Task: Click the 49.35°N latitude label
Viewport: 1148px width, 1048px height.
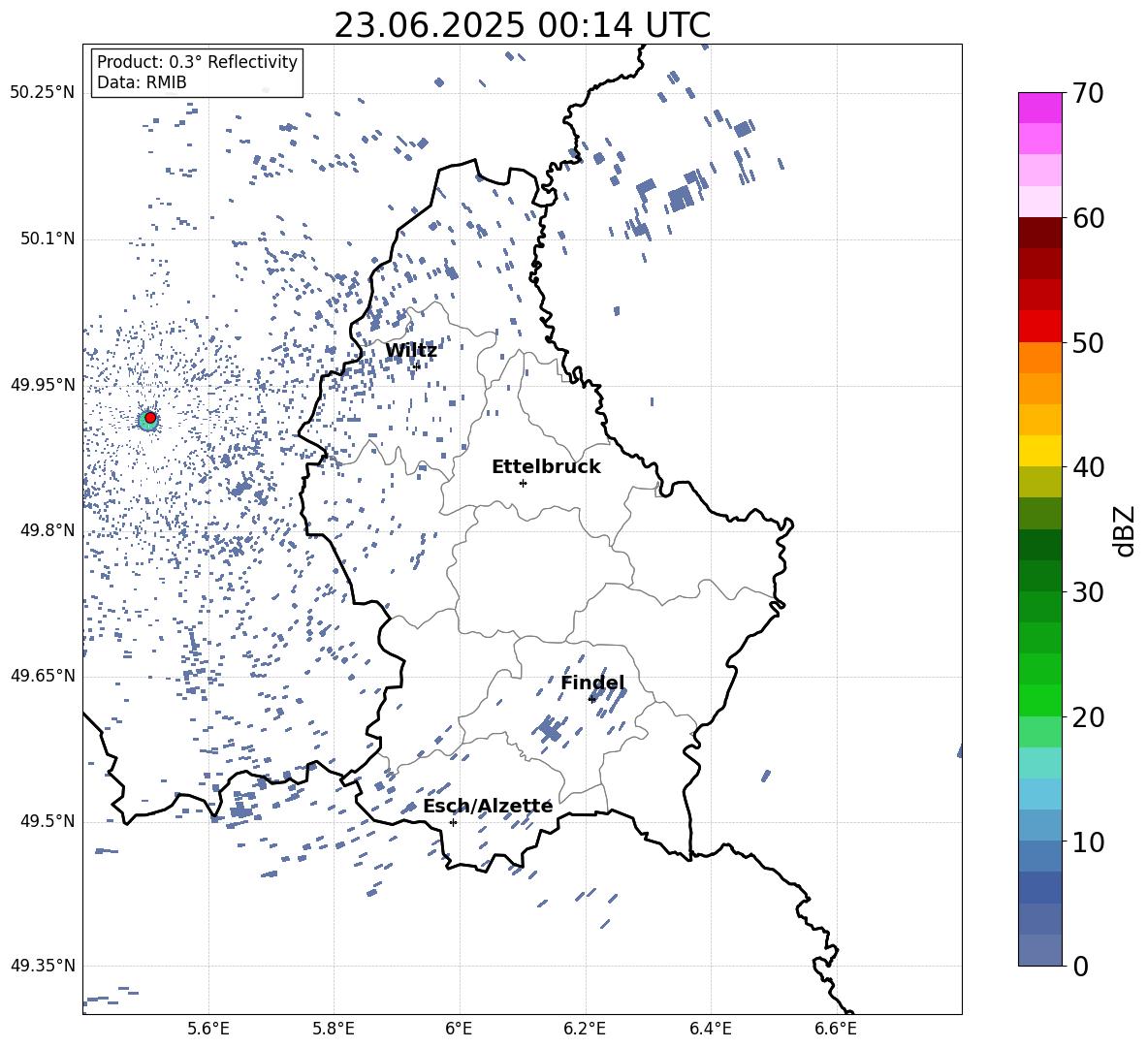Action: coord(42,966)
